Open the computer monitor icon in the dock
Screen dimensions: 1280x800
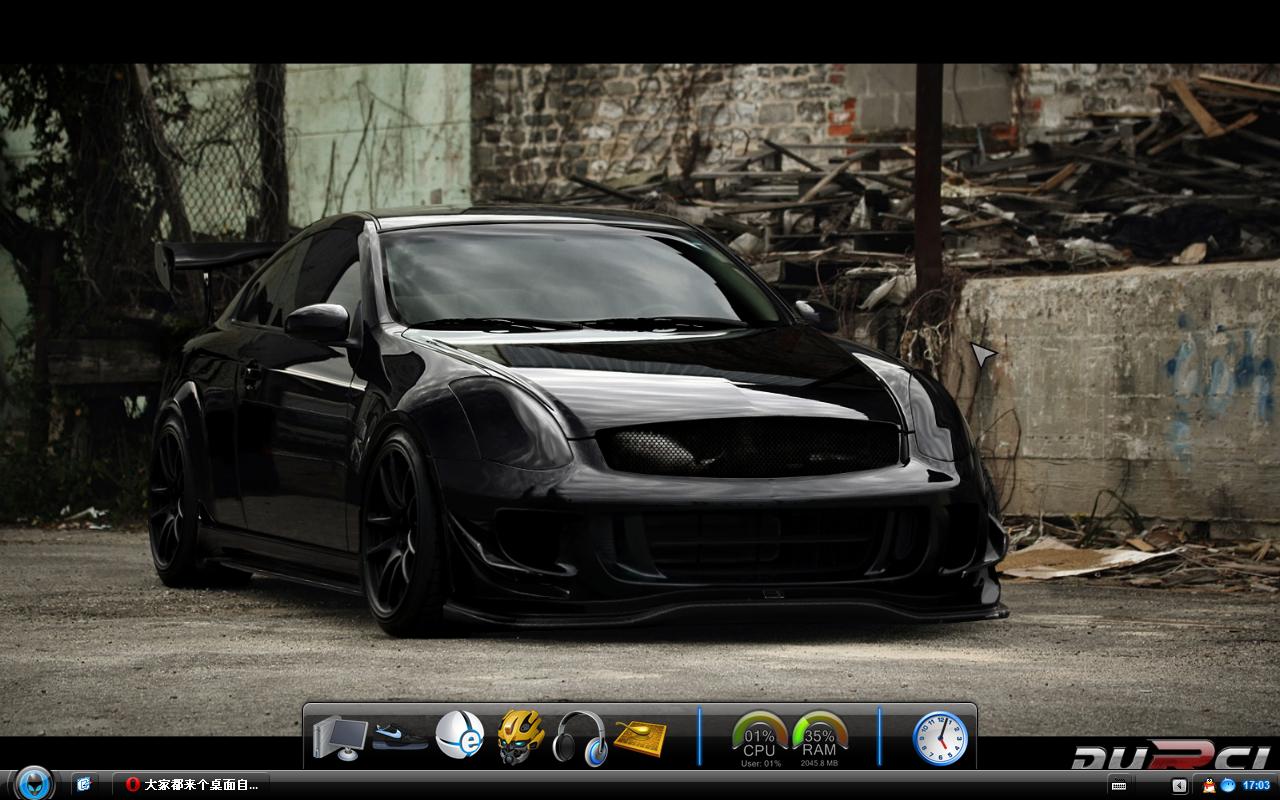(x=339, y=737)
